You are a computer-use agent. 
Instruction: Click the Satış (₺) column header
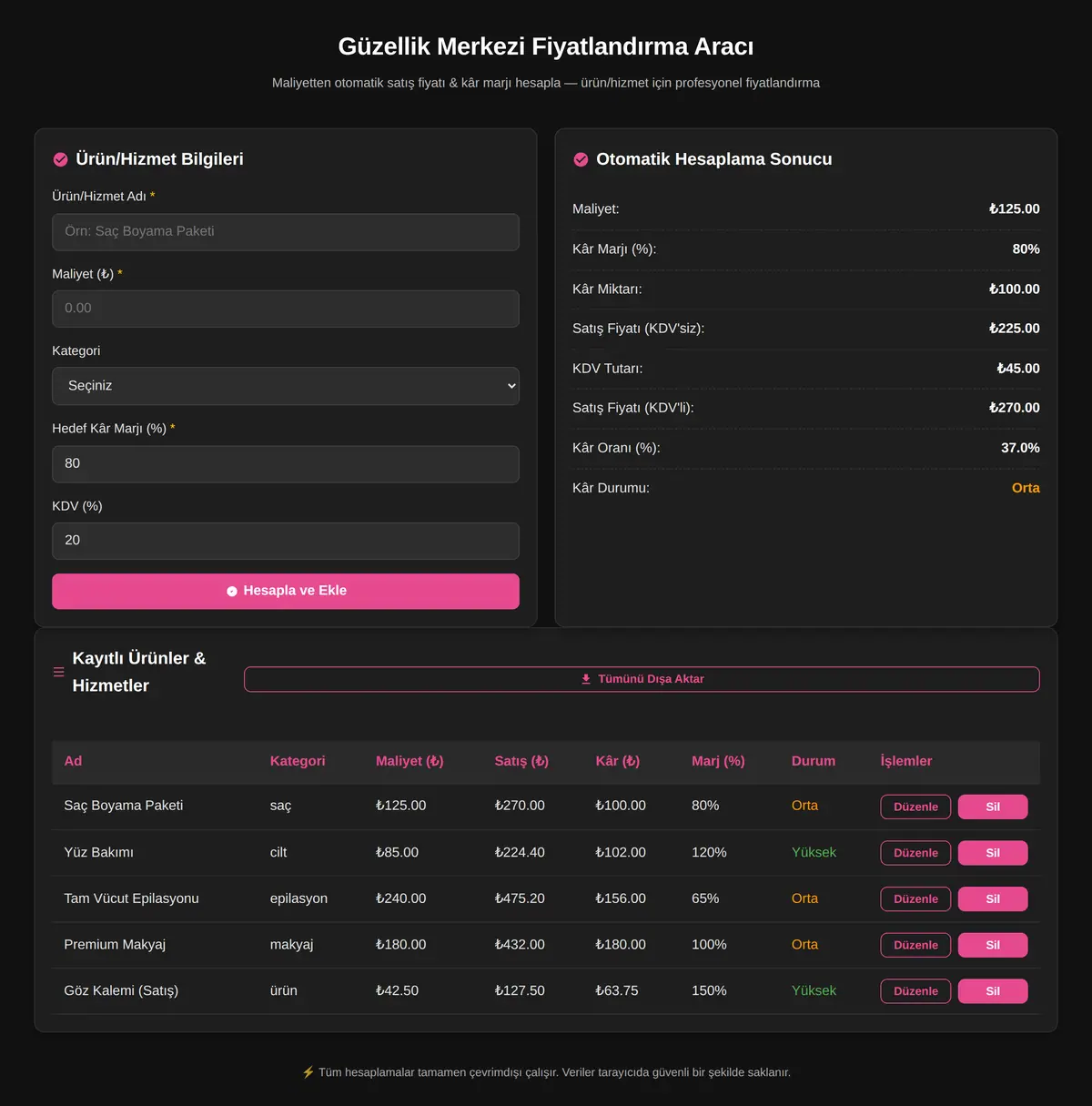pyautogui.click(x=521, y=761)
